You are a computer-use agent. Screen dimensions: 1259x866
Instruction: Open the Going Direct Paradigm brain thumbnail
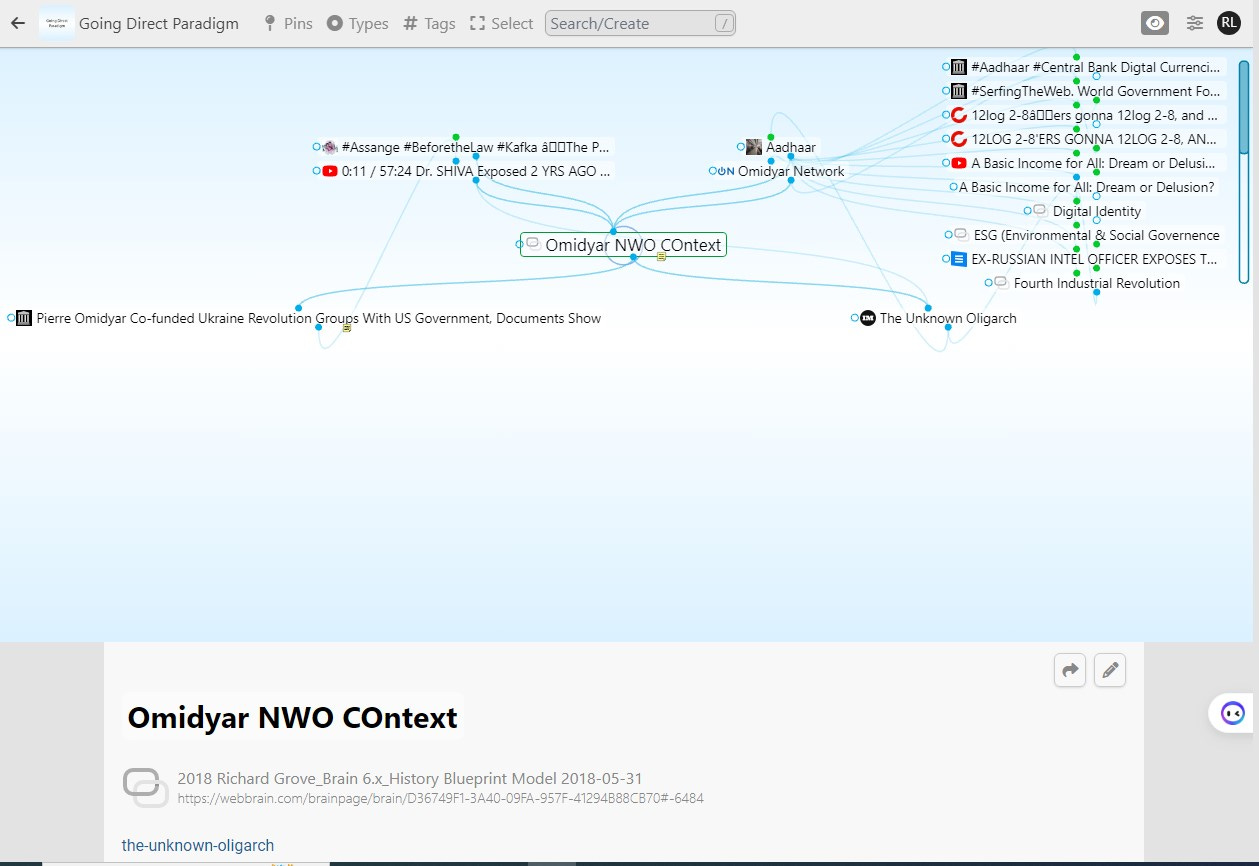point(56,23)
